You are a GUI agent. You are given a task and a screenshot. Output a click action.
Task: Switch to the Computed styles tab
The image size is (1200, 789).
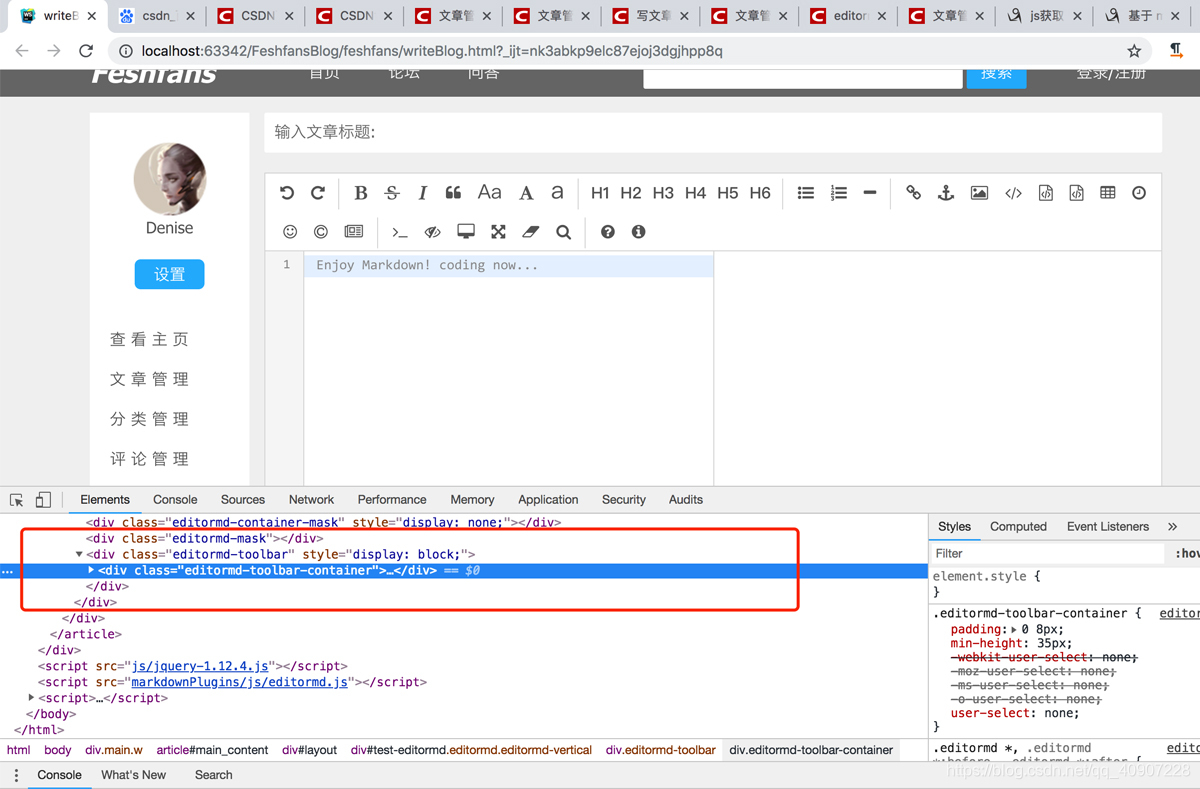pos(1018,527)
